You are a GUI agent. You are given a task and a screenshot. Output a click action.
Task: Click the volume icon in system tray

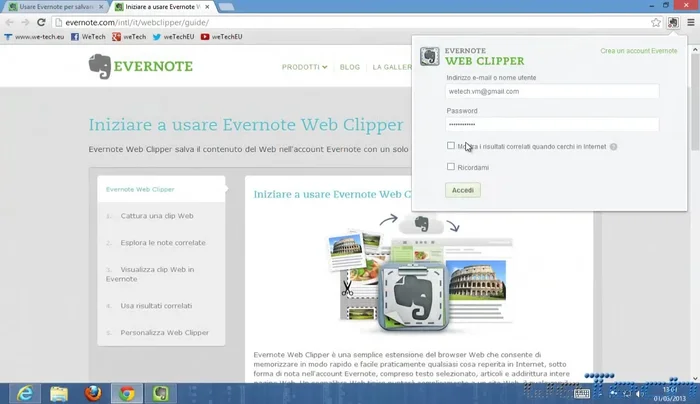pos(639,393)
